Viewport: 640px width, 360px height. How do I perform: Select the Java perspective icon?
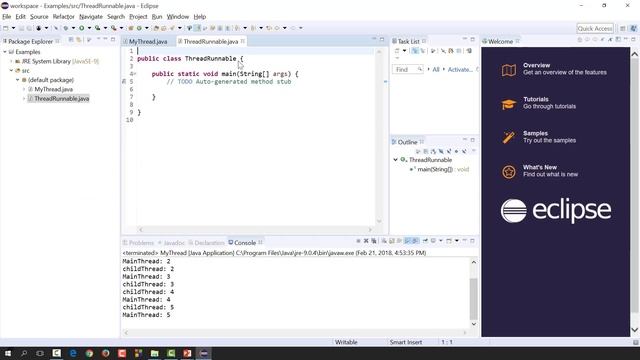[x=633, y=29]
